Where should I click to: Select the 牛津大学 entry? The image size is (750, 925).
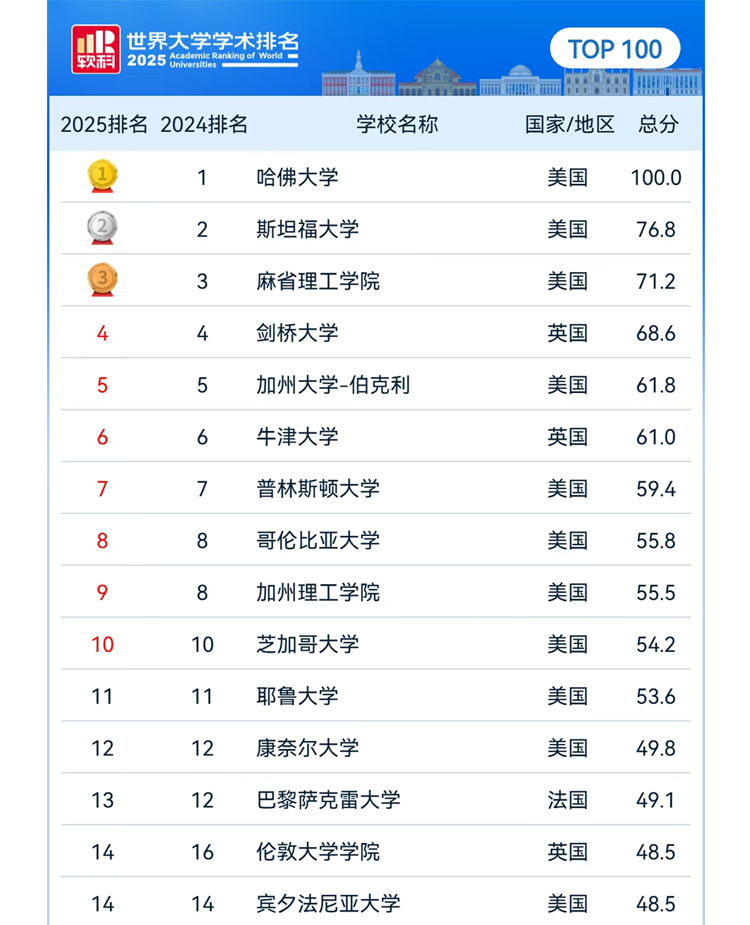tap(297, 437)
